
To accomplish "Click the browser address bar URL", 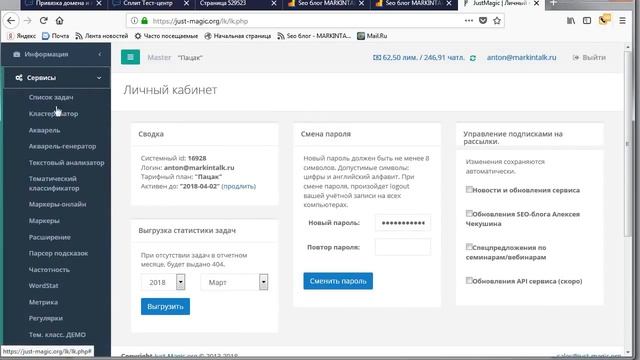I will (x=200, y=21).
